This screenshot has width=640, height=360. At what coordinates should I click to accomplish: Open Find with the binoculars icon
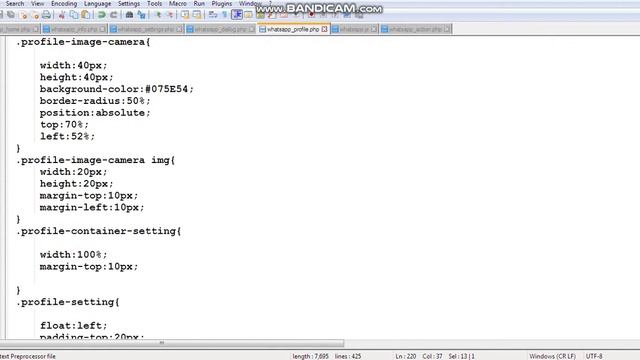click(x=129, y=15)
